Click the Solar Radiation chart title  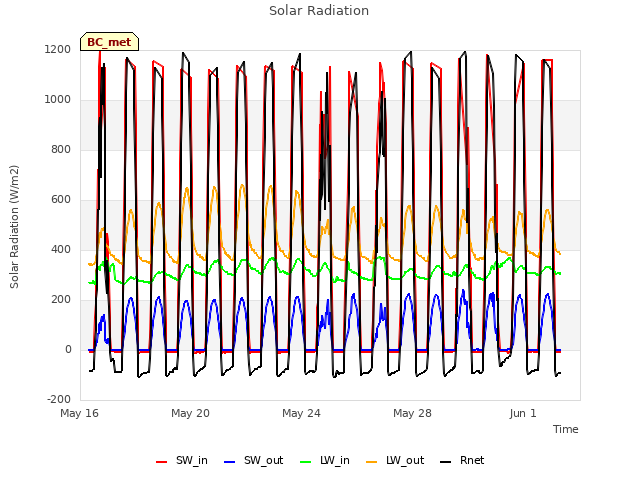pyautogui.click(x=319, y=11)
